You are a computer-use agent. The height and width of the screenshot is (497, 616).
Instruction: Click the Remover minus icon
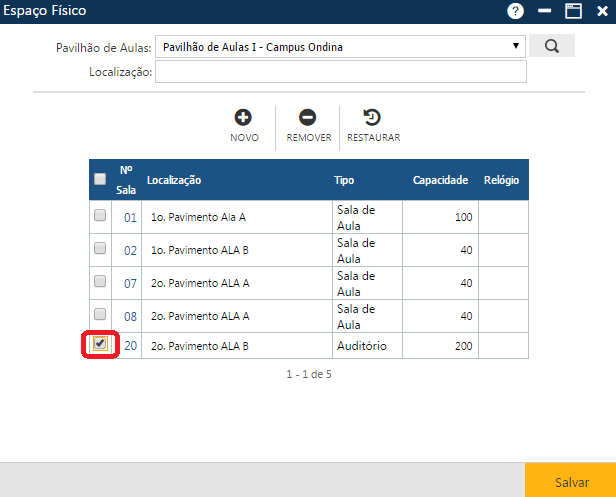308,117
